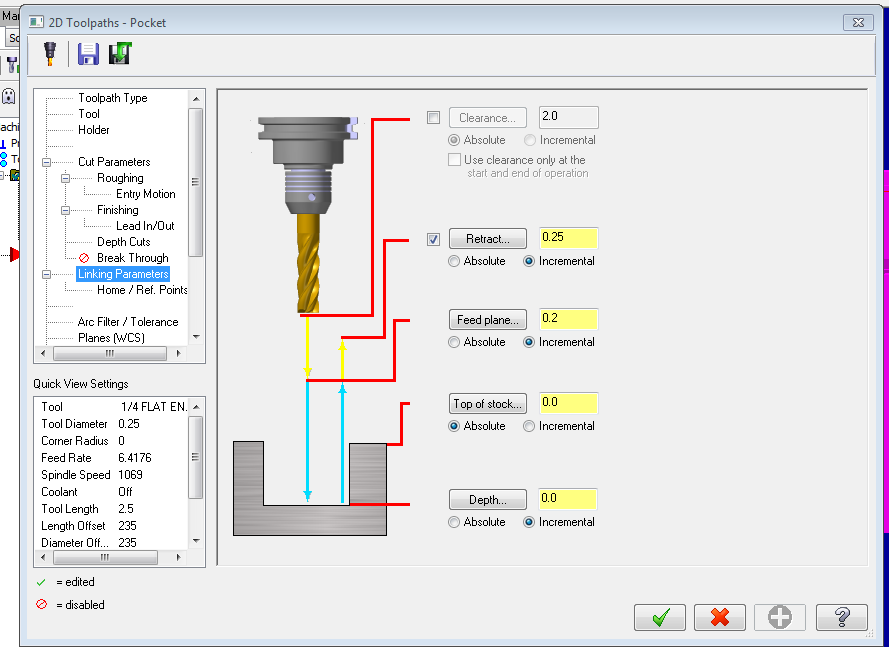Open Depth Cuts page
Image resolution: width=889 pixels, height=647 pixels.
[123, 242]
